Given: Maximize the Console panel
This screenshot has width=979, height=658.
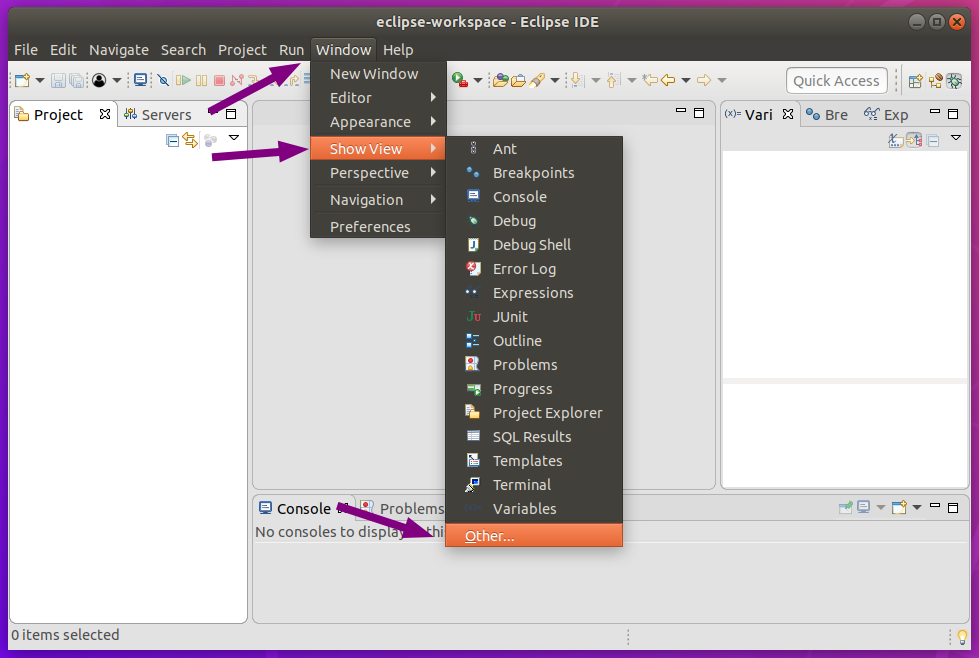Looking at the screenshot, I should click(953, 508).
